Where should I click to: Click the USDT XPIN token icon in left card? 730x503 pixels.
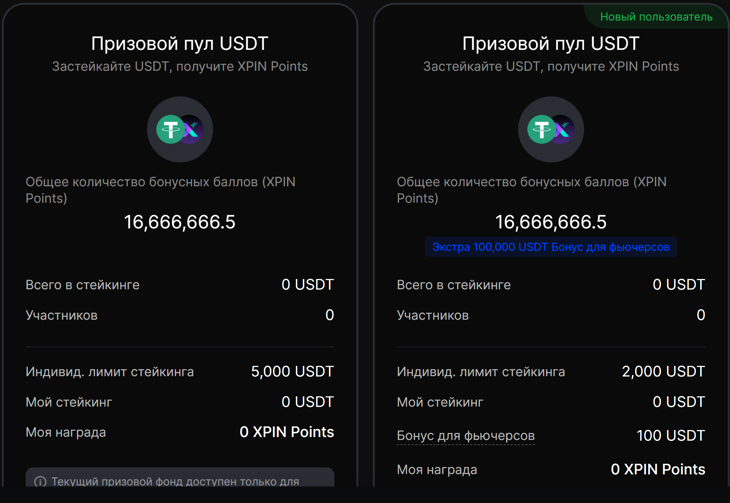pyautogui.click(x=180, y=129)
